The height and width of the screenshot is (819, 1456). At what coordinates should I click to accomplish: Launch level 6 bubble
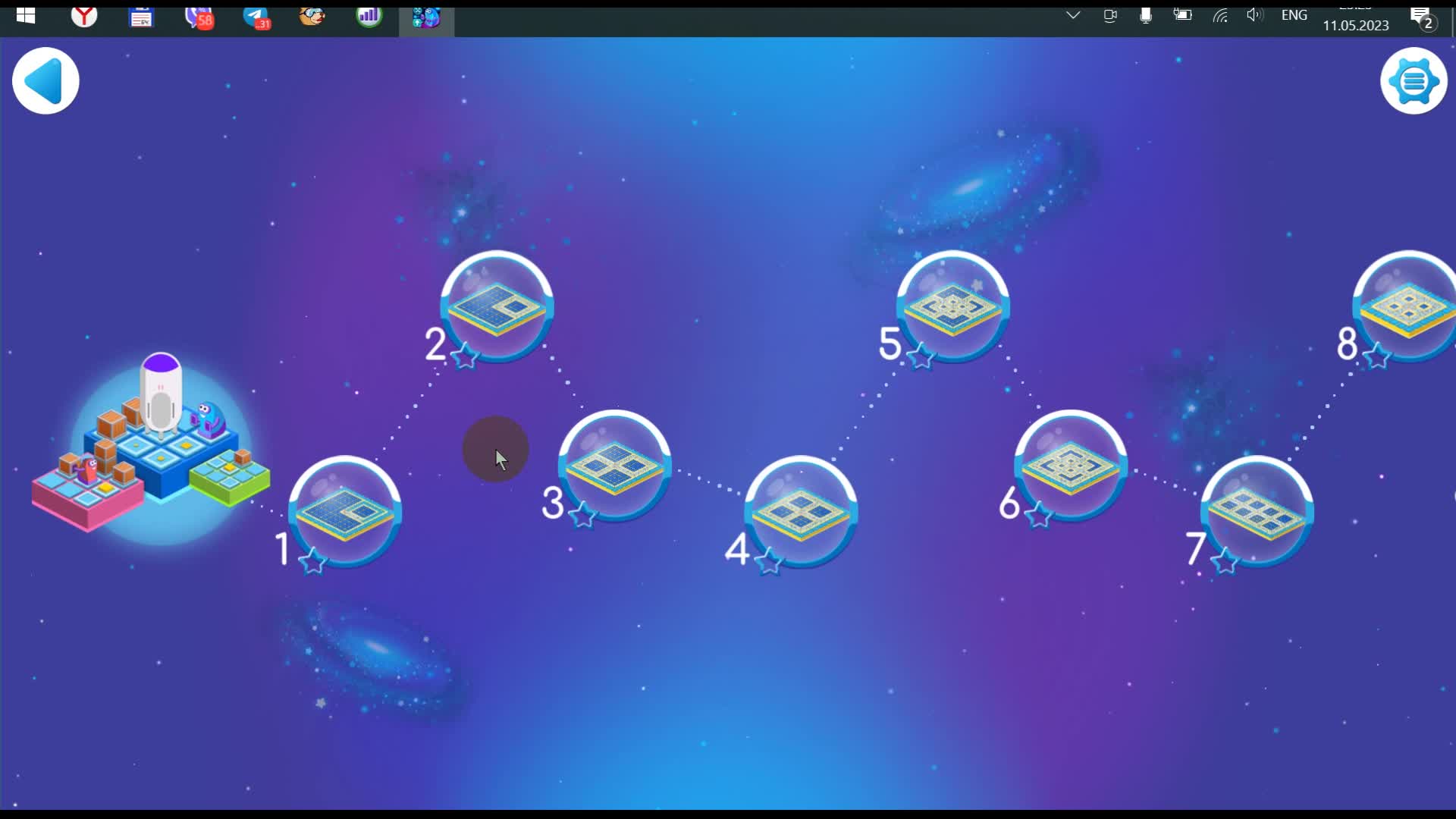point(1071,466)
